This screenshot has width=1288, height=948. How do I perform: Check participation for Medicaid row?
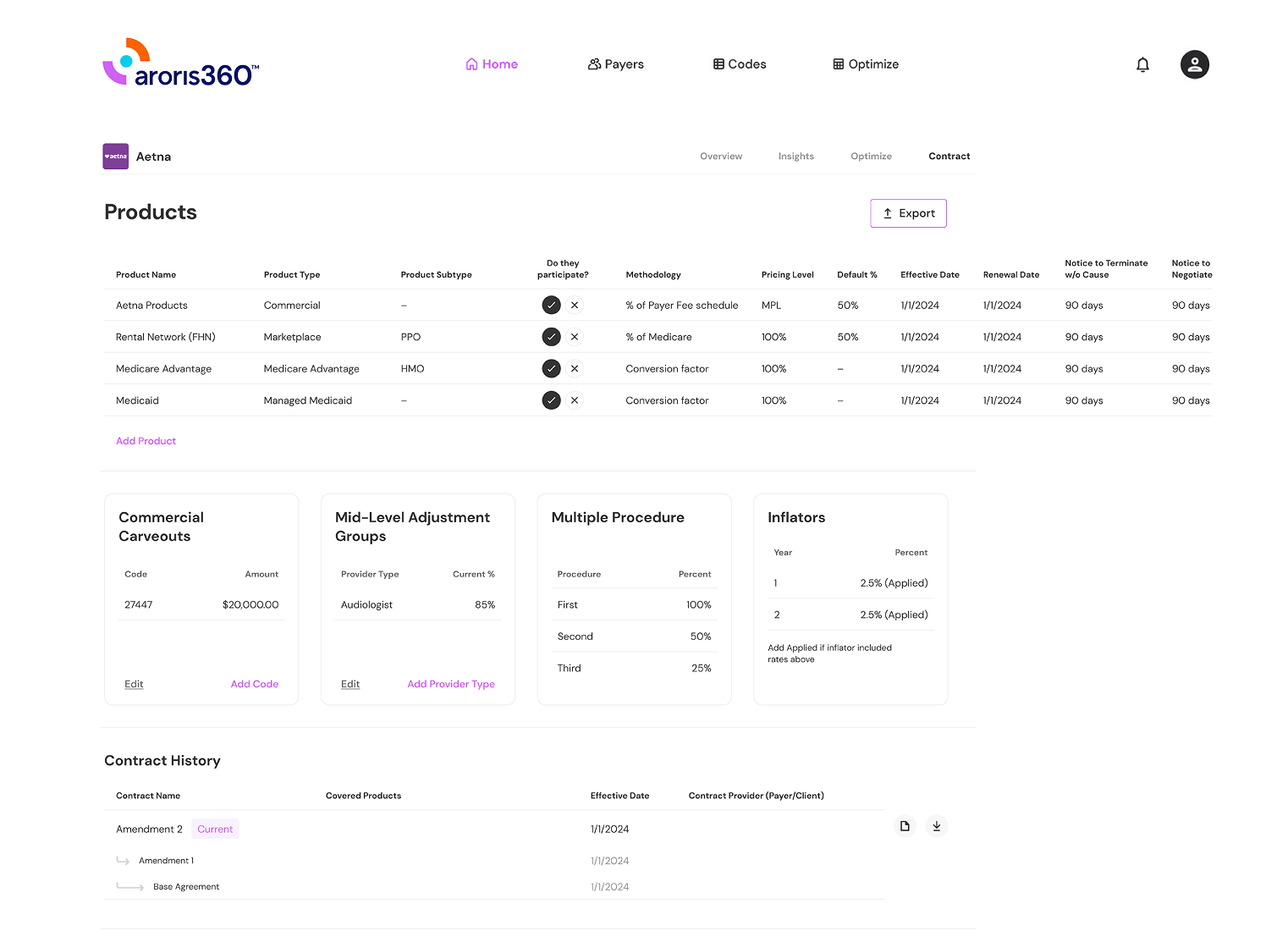pyautogui.click(x=552, y=400)
